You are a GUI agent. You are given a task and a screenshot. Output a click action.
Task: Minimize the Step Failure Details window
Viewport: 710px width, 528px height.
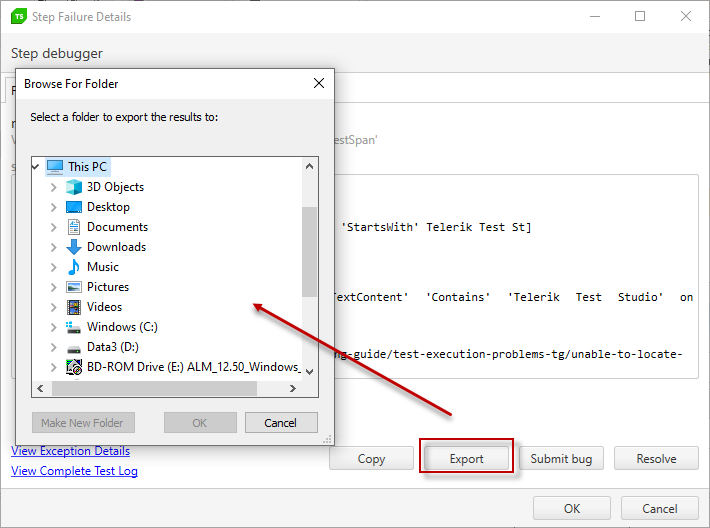click(x=595, y=16)
